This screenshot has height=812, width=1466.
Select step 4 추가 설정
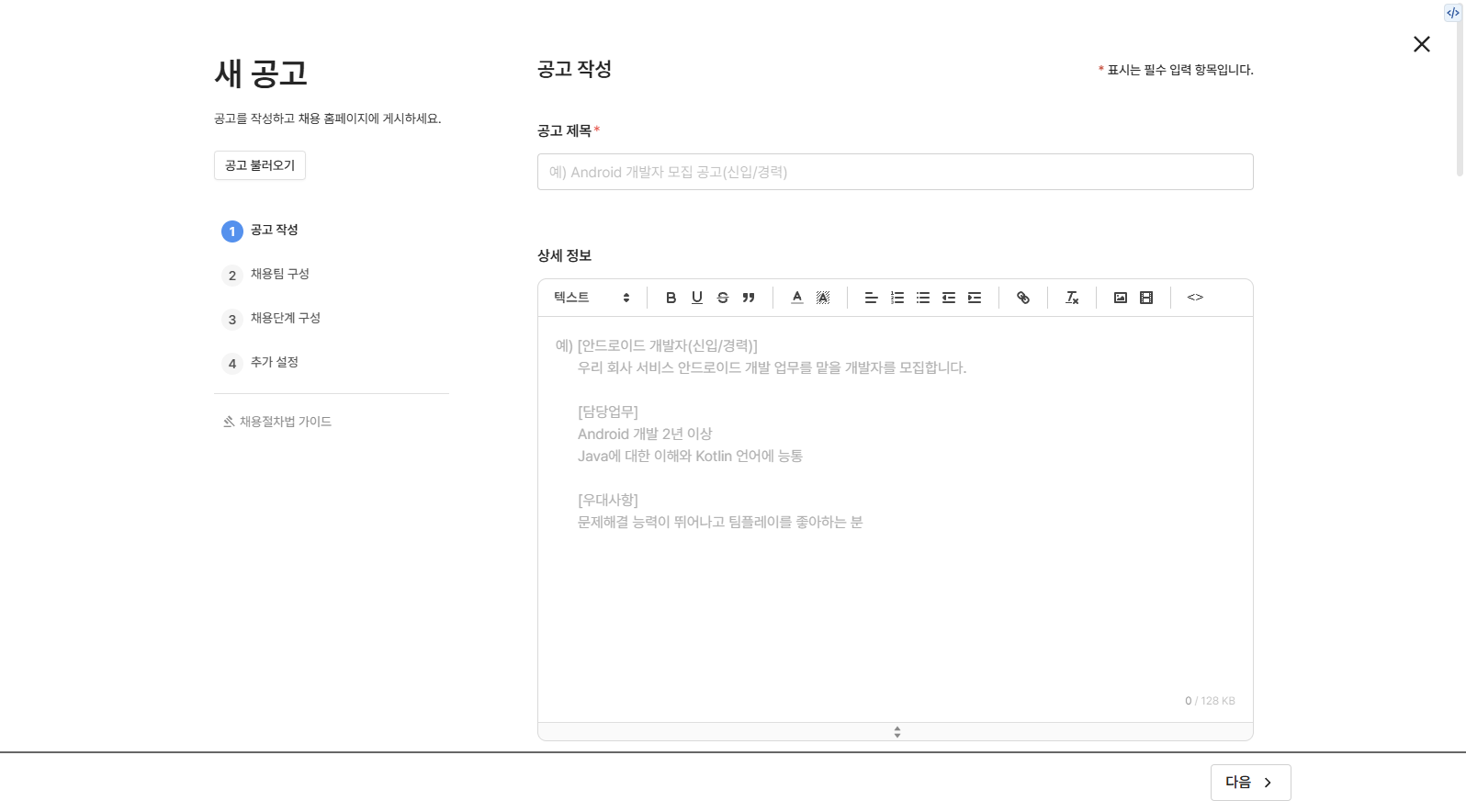point(260,363)
